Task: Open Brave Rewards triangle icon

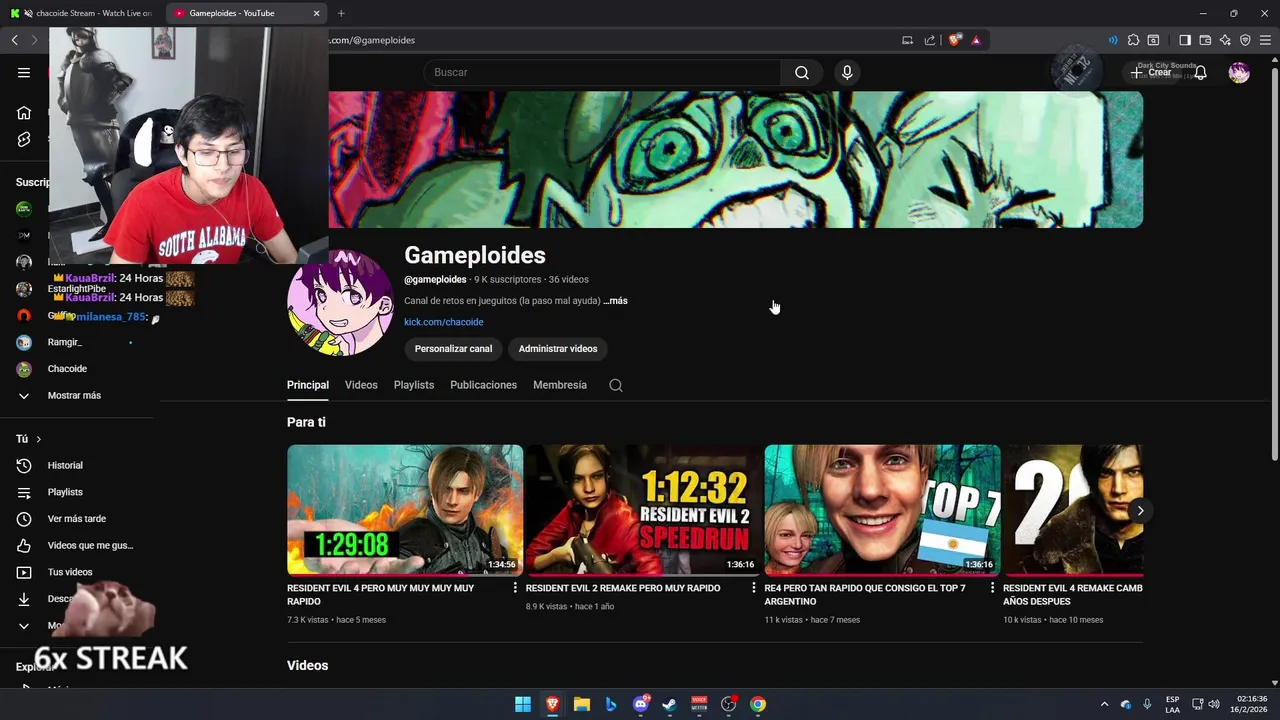Action: tap(976, 40)
